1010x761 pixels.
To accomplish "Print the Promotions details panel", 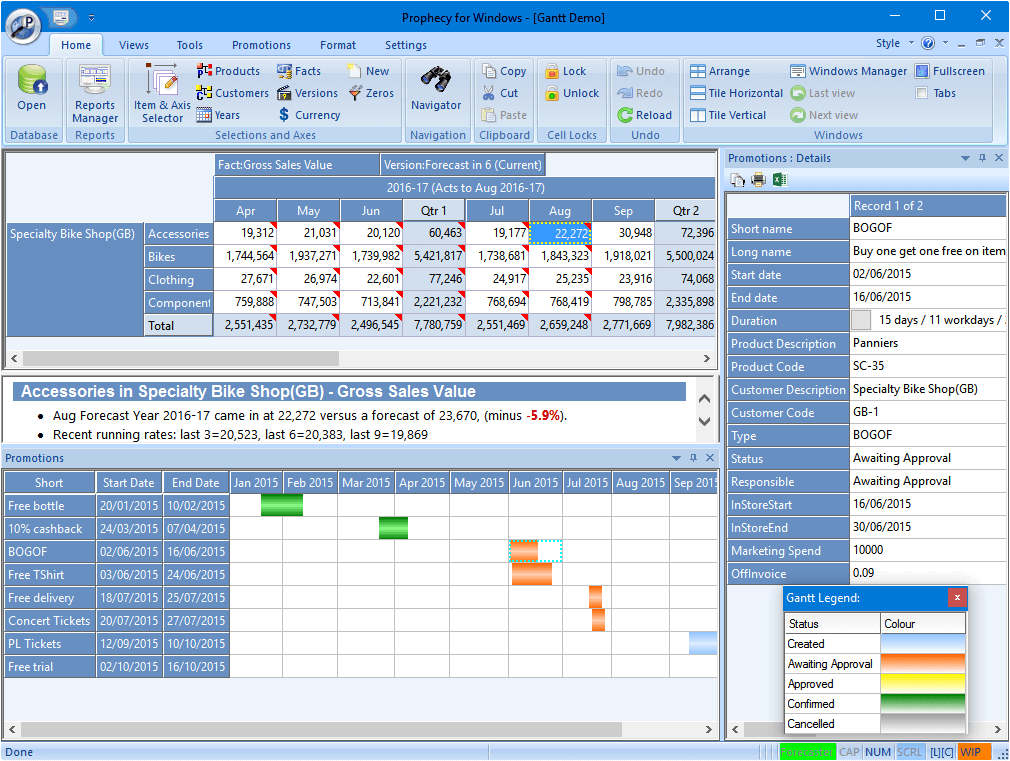I will (757, 178).
